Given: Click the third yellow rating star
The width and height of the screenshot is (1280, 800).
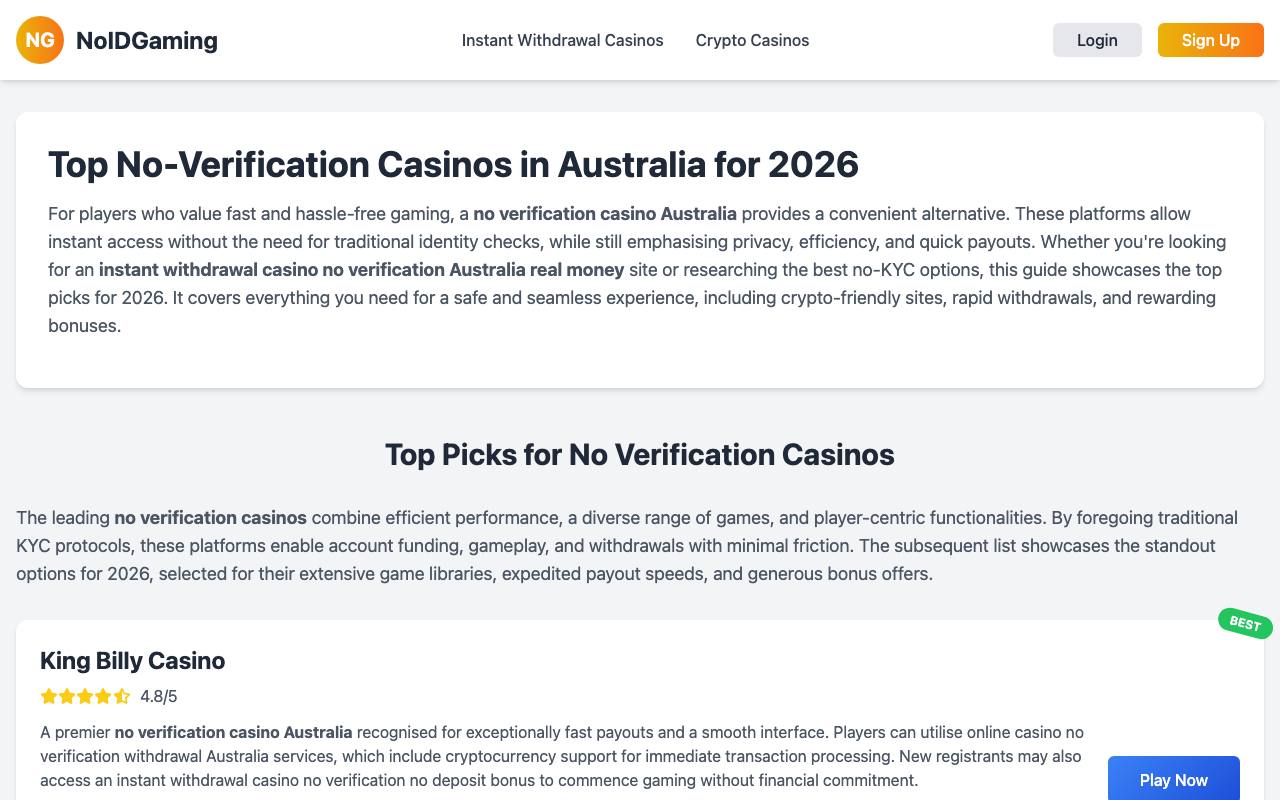Looking at the screenshot, I should [x=85, y=696].
